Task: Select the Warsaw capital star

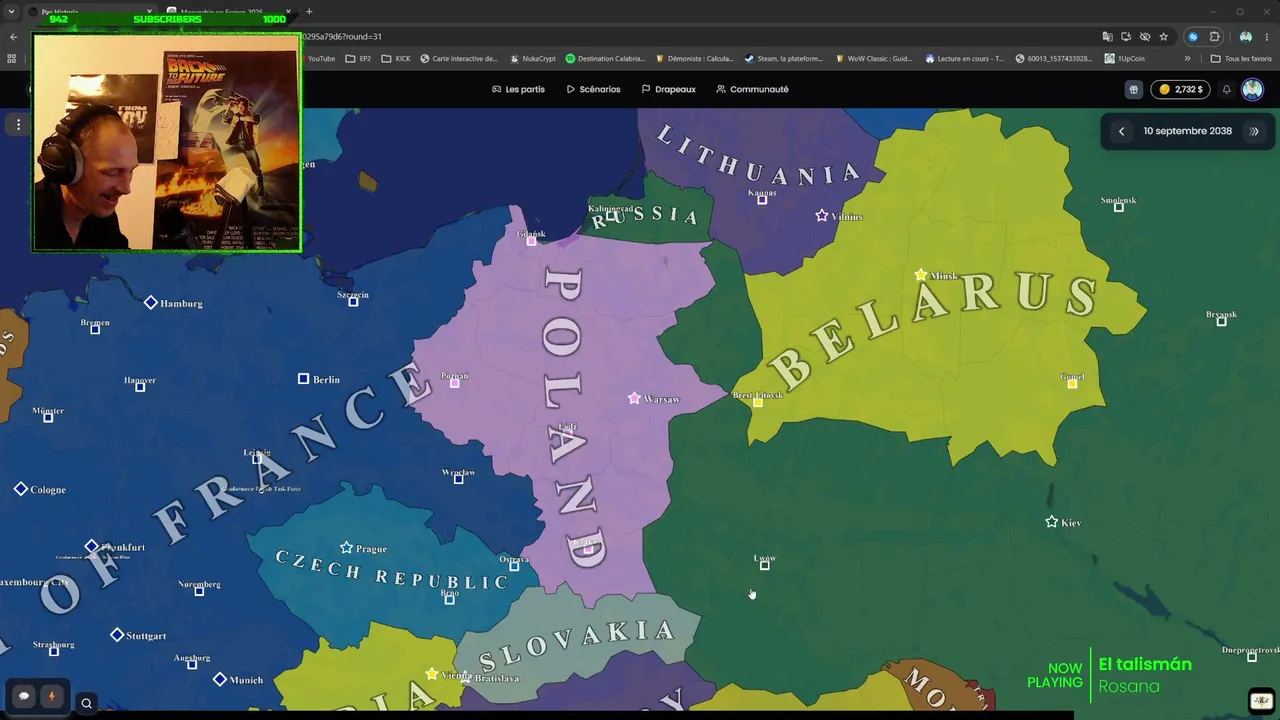Action: (x=634, y=398)
